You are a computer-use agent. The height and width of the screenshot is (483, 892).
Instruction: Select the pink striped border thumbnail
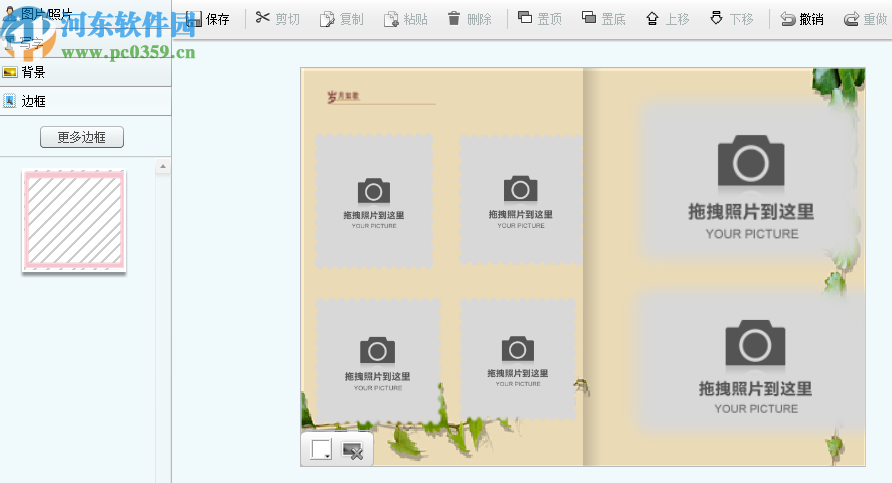tap(74, 221)
